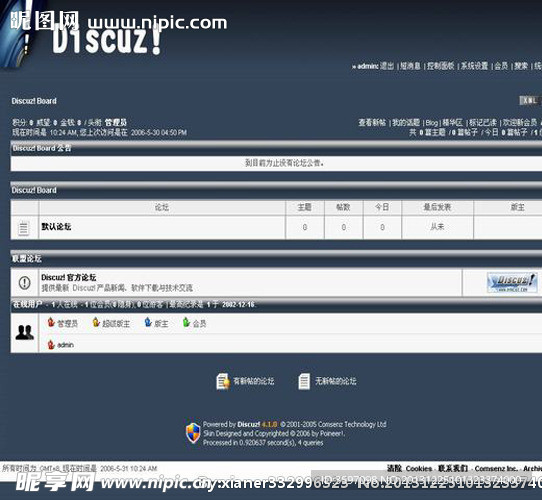Click the 帖数 column header
Viewport: 542px width, 500px height.
click(x=343, y=207)
